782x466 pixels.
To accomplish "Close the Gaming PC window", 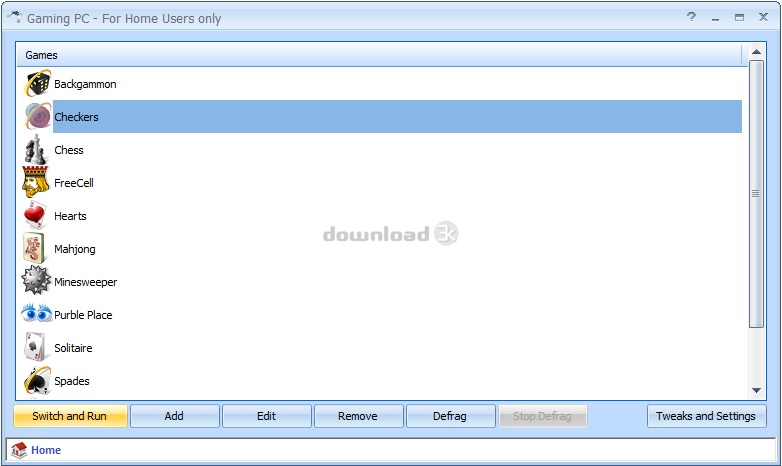I will pos(763,17).
